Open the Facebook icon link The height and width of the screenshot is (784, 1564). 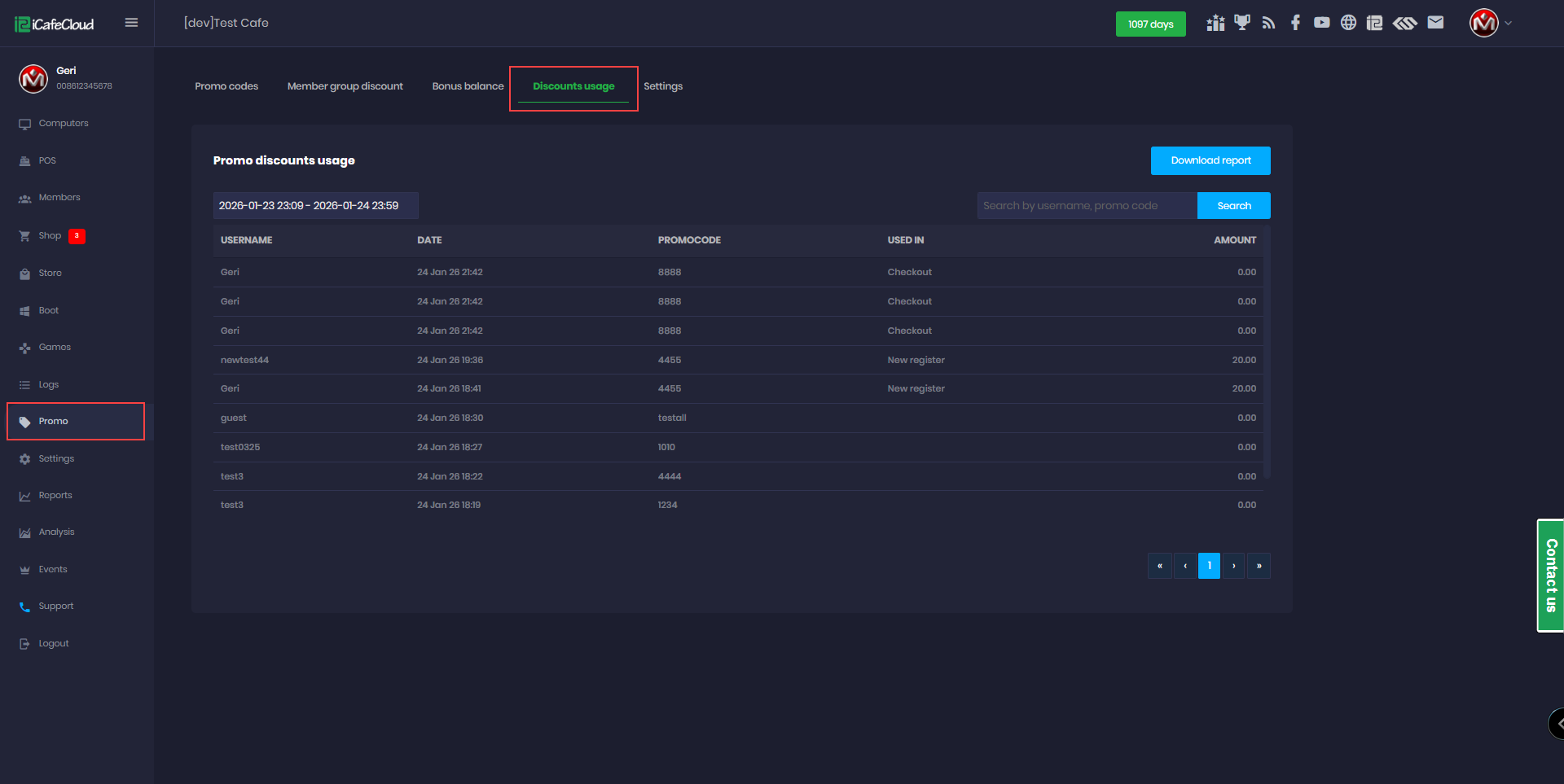1295,23
